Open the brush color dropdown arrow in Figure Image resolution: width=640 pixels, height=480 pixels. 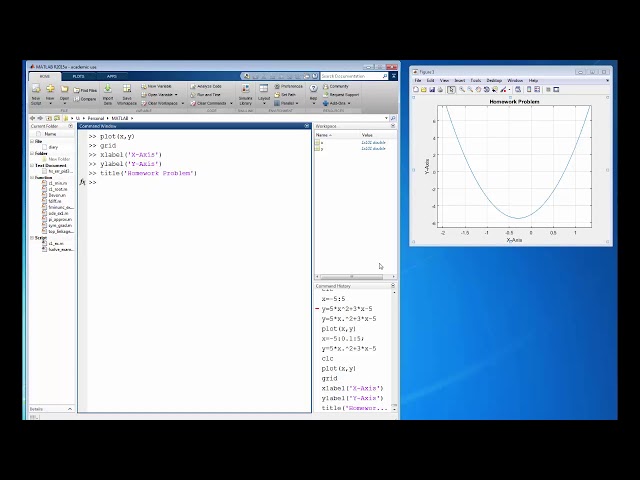[509, 90]
